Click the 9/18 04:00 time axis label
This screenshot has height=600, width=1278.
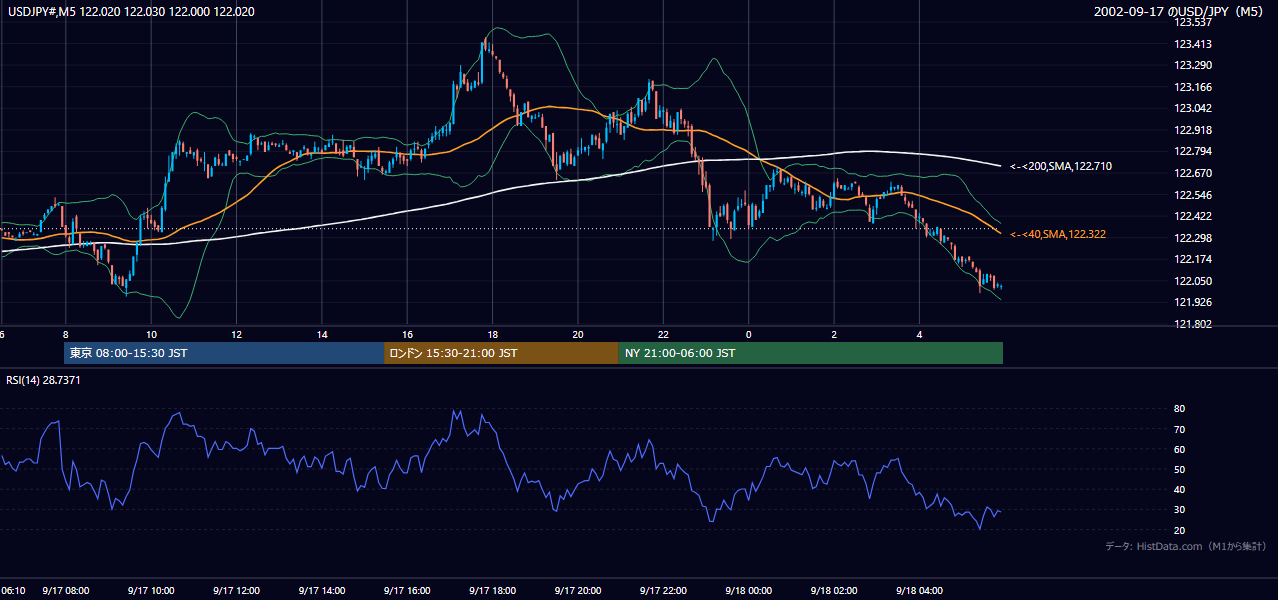coord(920,591)
